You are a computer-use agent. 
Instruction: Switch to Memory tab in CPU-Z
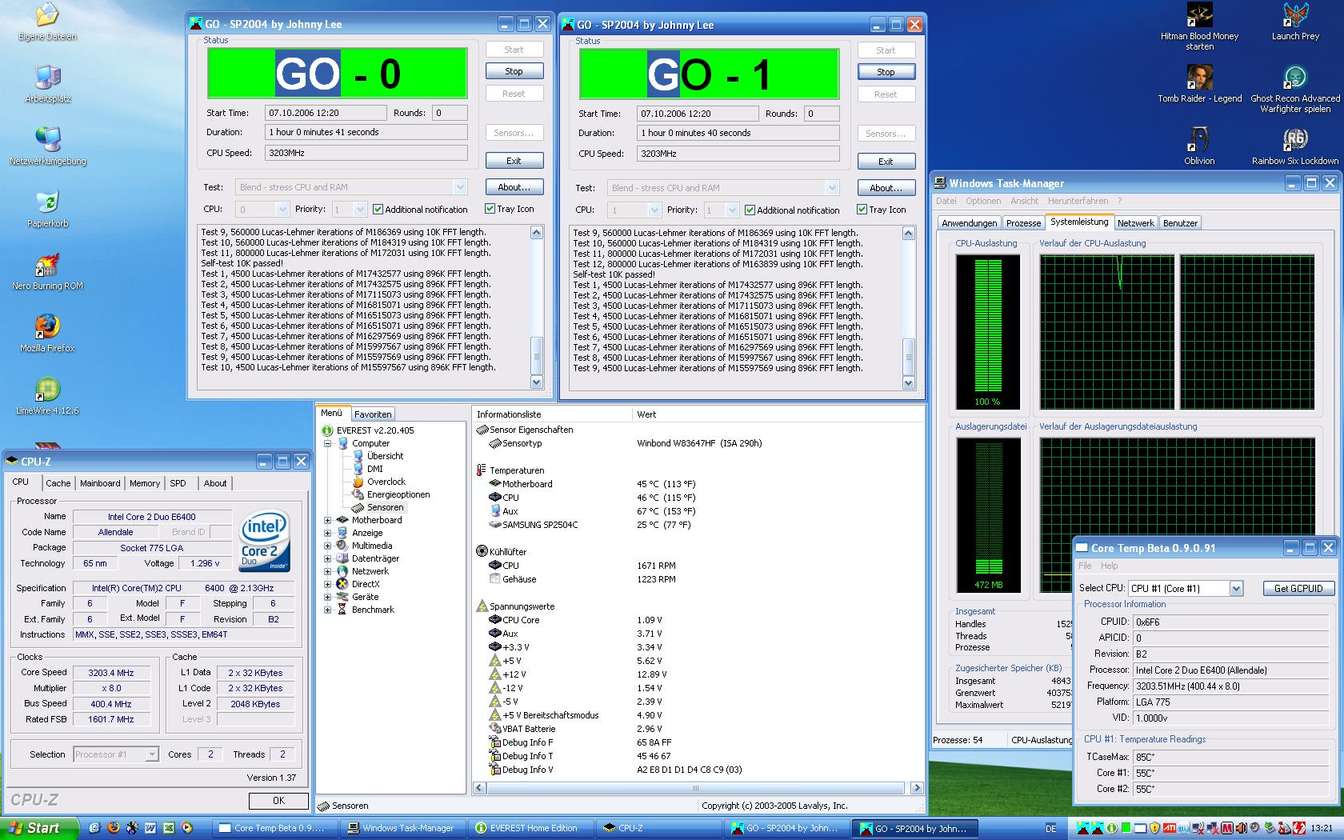(144, 483)
